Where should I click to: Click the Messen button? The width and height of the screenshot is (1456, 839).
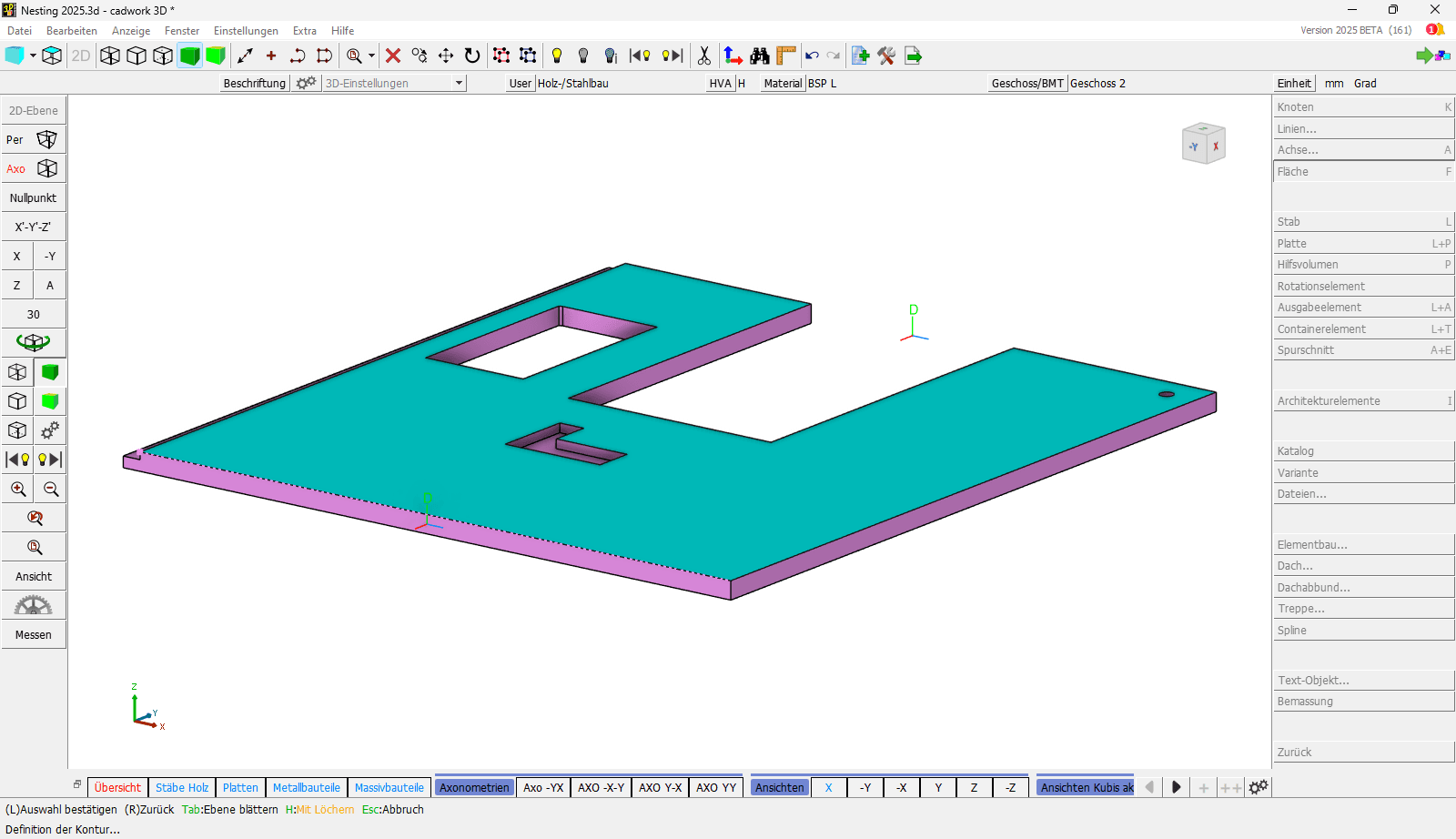click(x=34, y=634)
